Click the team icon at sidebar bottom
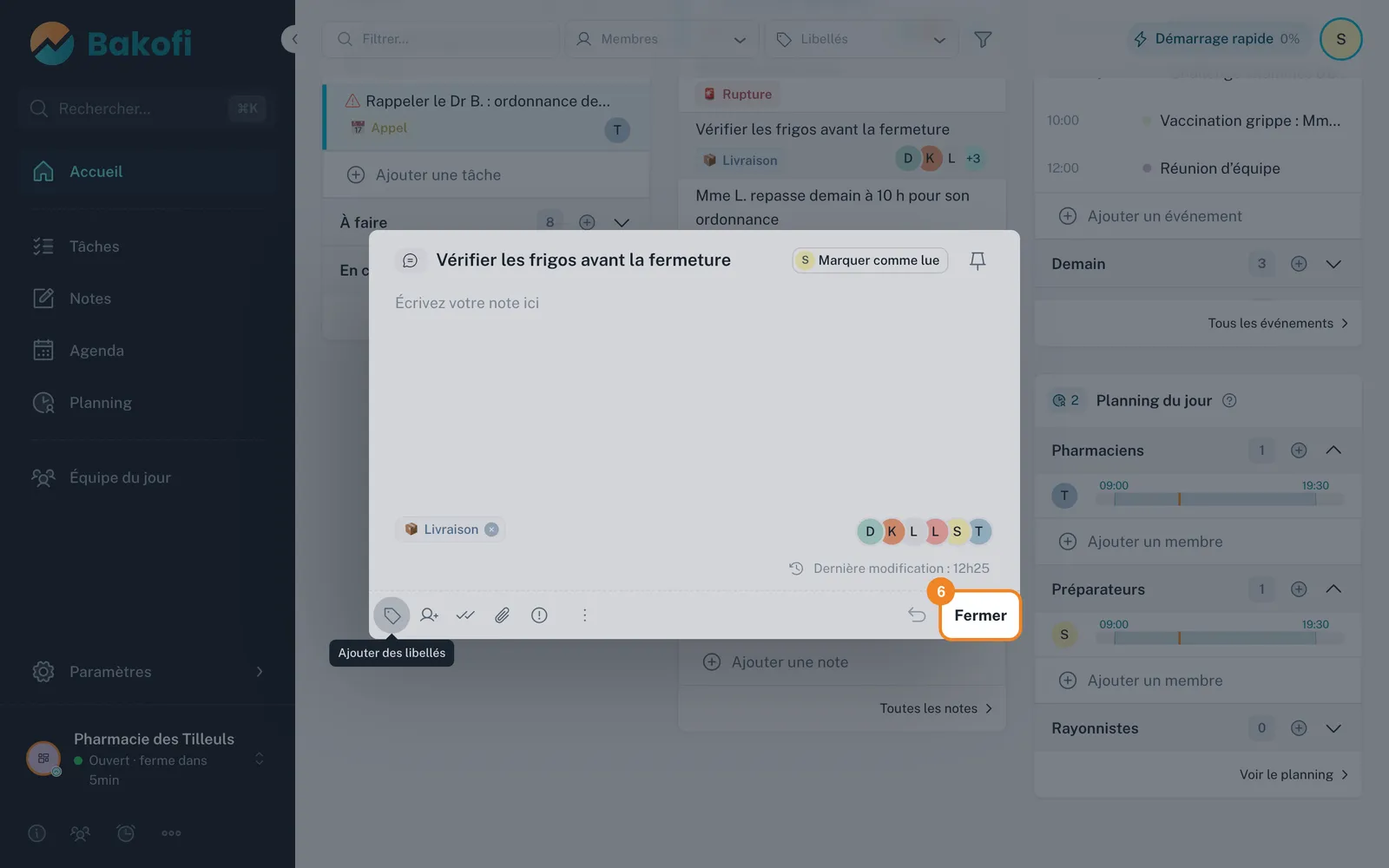Image resolution: width=1389 pixels, height=868 pixels. (80, 833)
